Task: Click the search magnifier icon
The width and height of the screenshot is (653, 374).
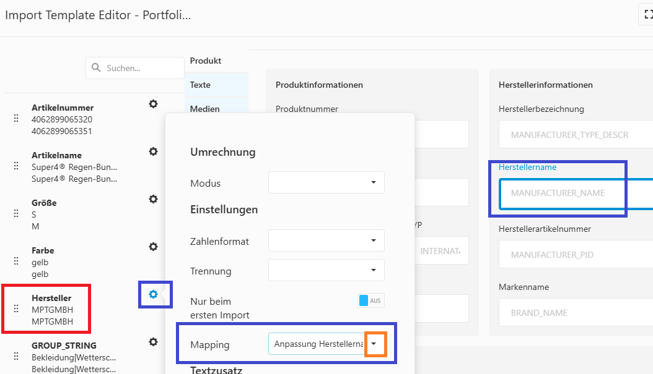Action: (x=96, y=67)
